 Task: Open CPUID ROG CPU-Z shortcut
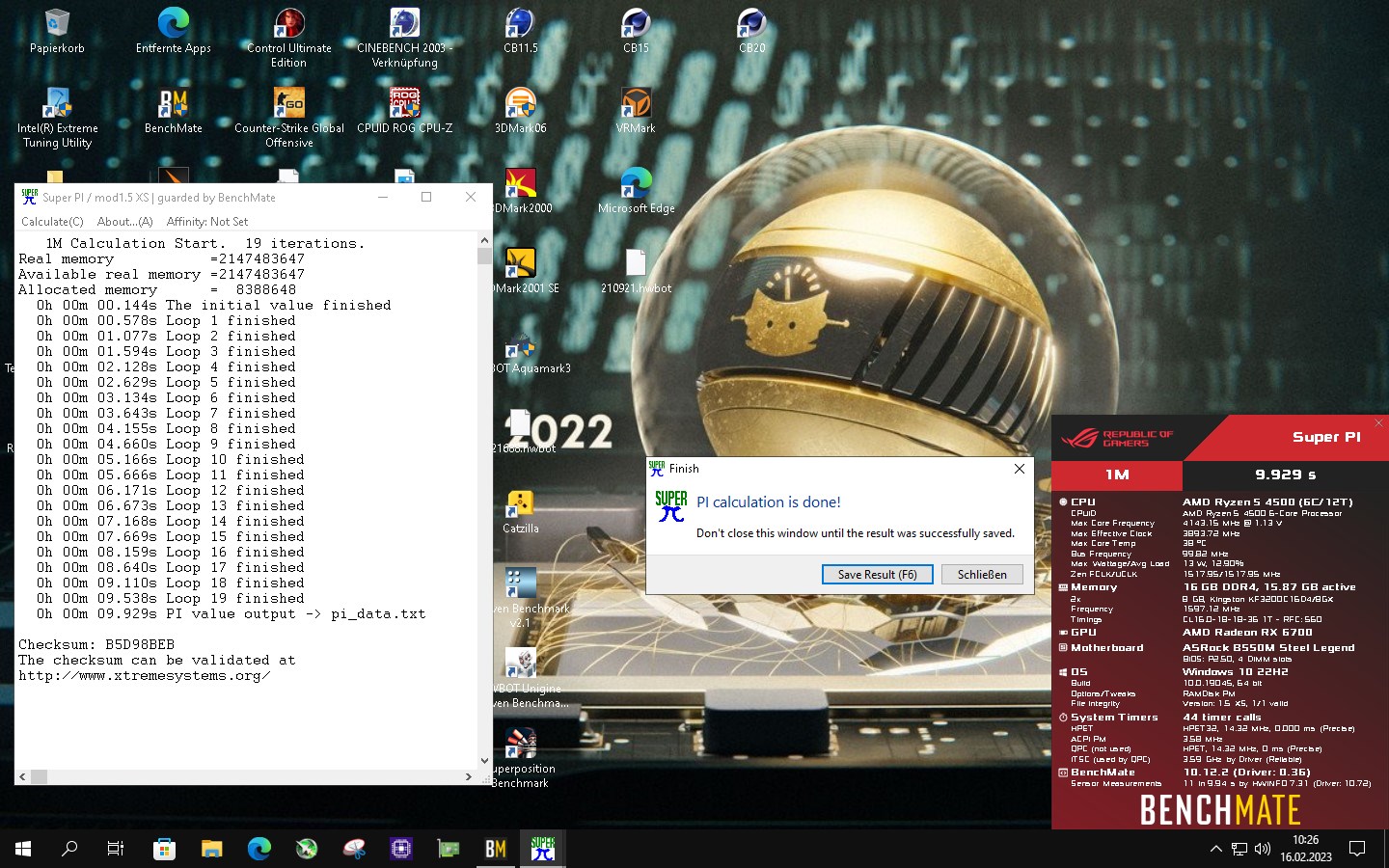[404, 111]
